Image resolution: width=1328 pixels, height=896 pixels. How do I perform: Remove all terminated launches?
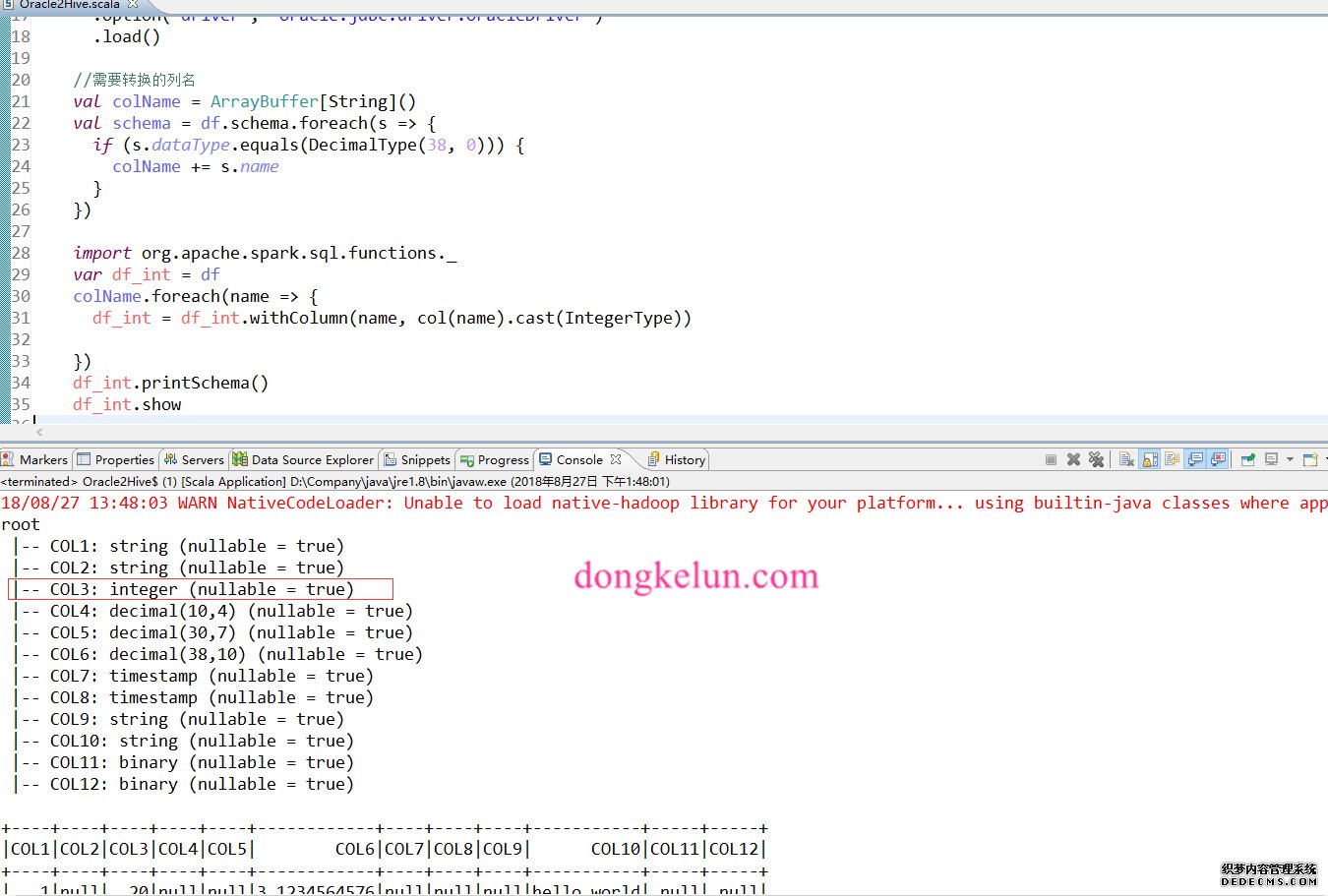1096,459
